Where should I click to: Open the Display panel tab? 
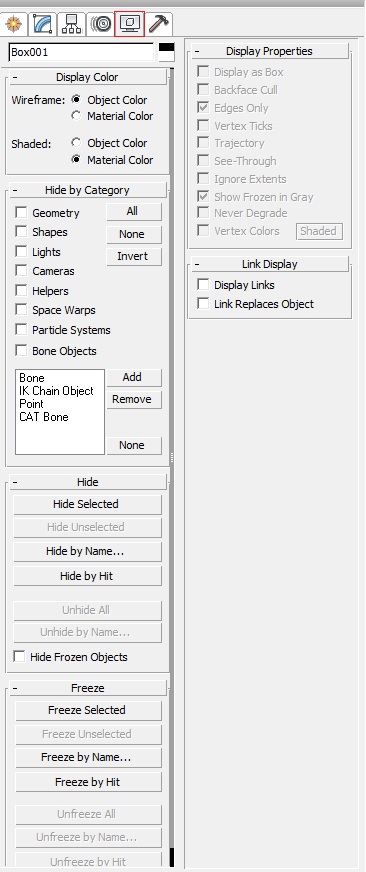pos(130,24)
